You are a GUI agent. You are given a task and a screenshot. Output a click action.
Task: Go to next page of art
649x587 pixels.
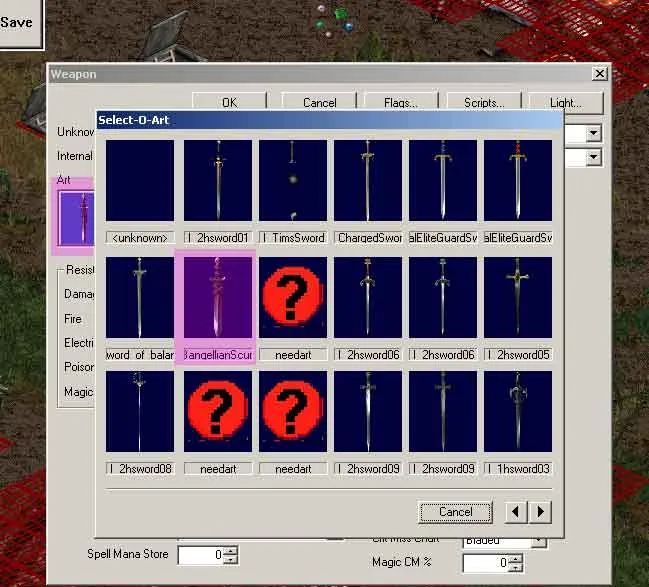coord(541,512)
